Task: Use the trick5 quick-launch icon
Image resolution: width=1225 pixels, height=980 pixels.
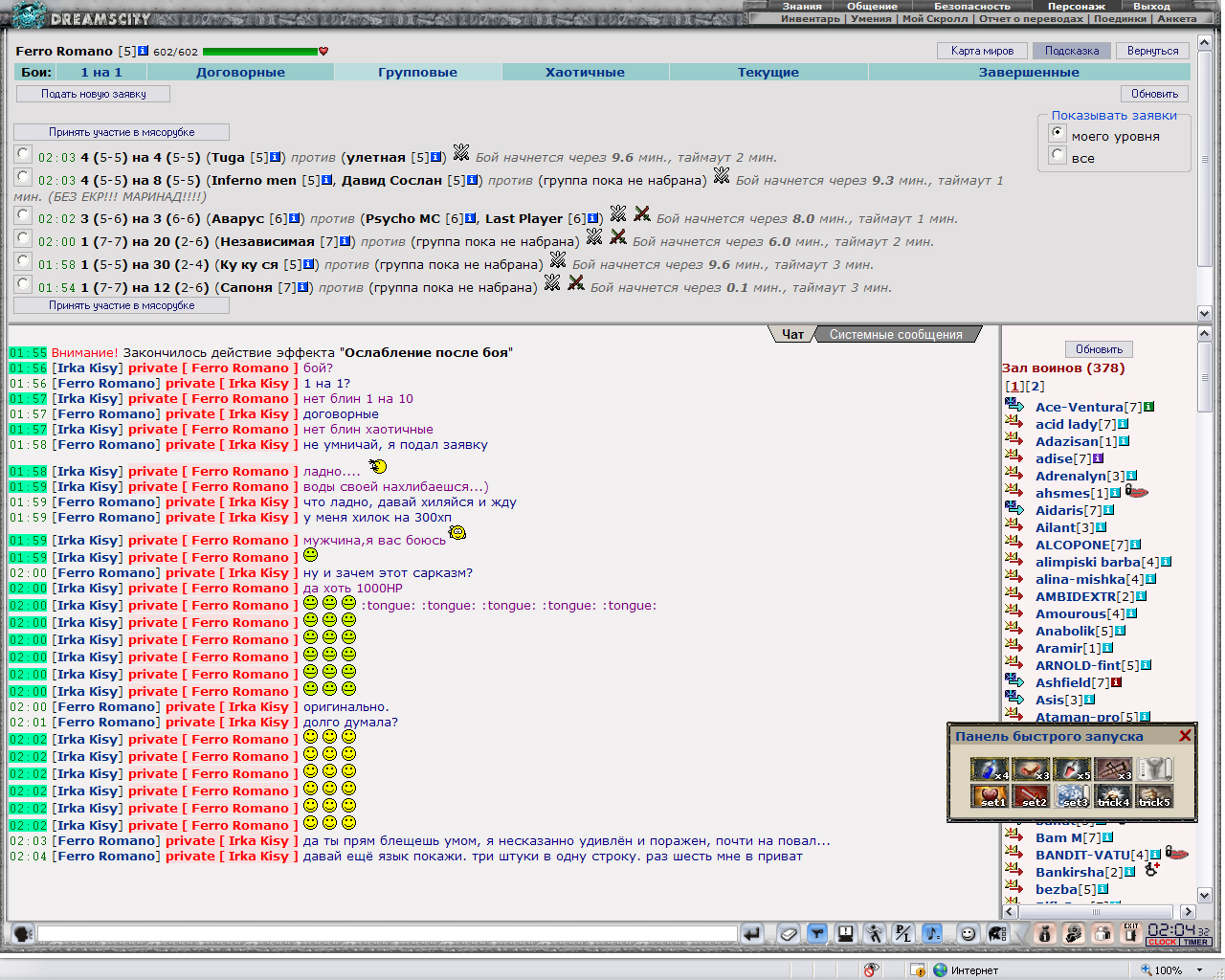Action: [x=1154, y=796]
